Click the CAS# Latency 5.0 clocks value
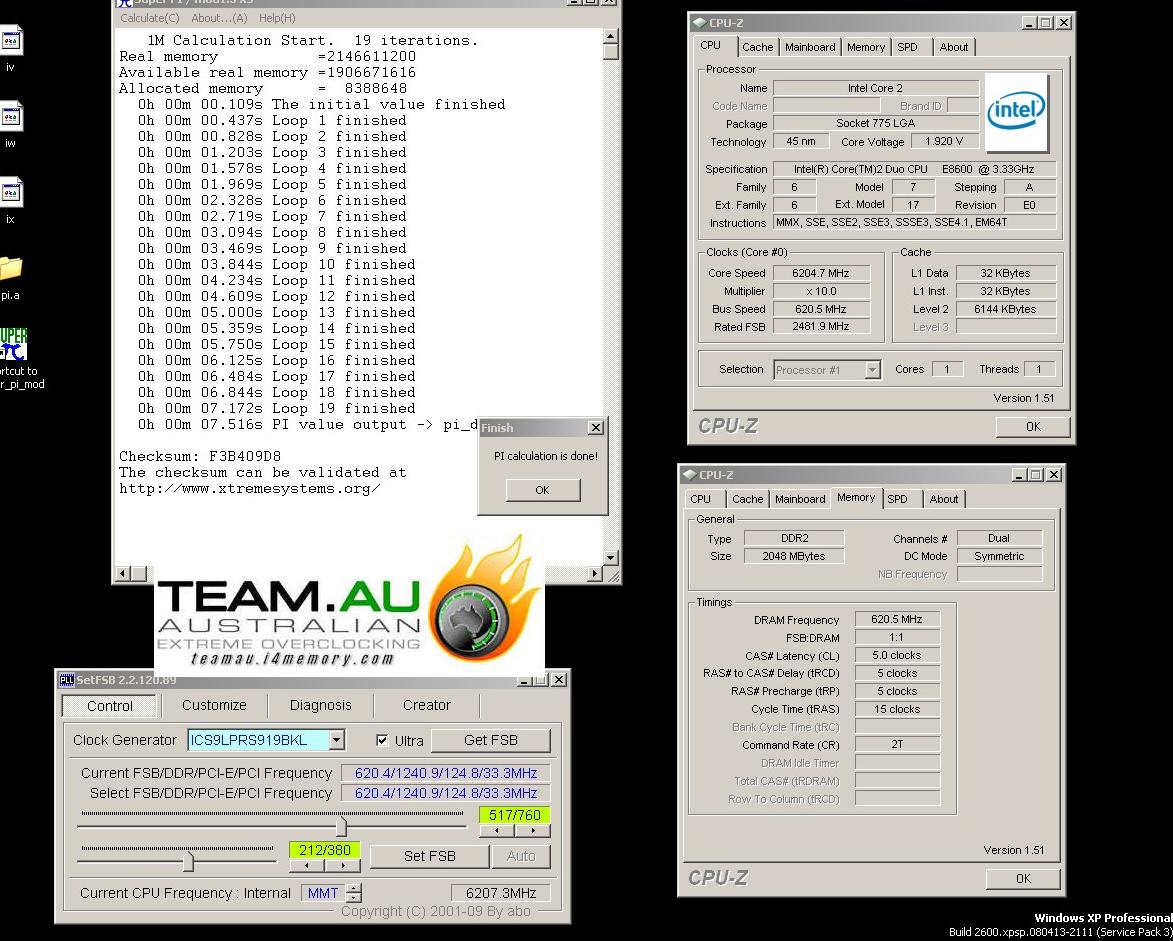1173x941 pixels. [896, 655]
